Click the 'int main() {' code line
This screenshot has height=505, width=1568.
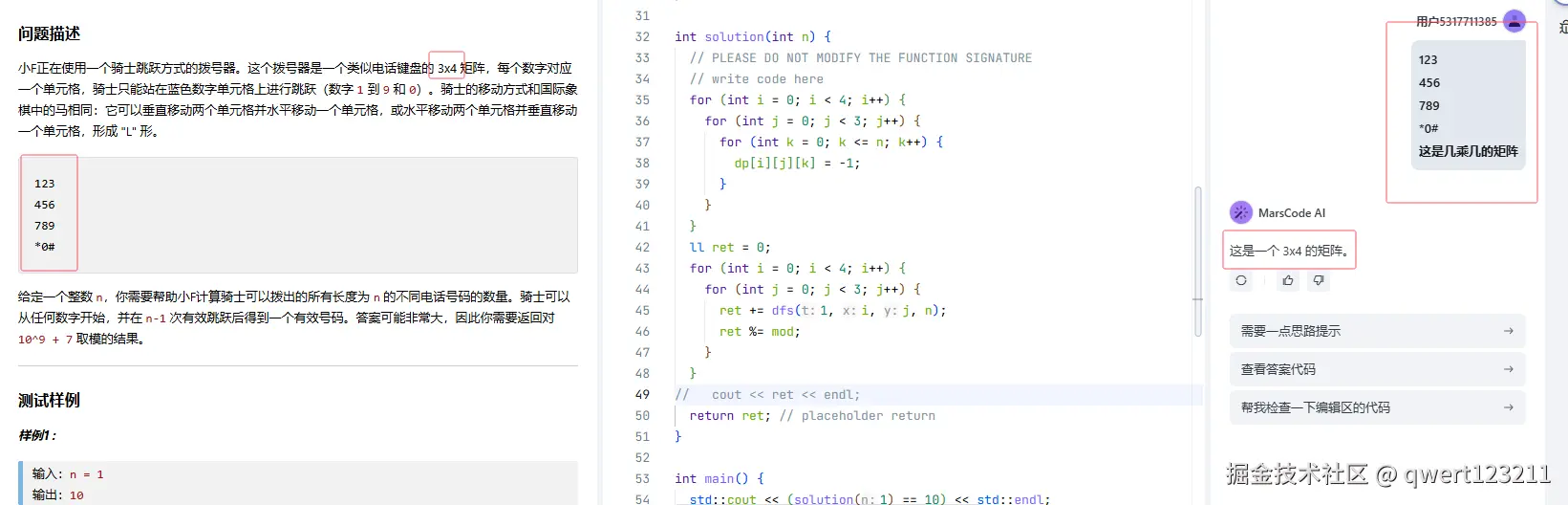[x=720, y=478]
